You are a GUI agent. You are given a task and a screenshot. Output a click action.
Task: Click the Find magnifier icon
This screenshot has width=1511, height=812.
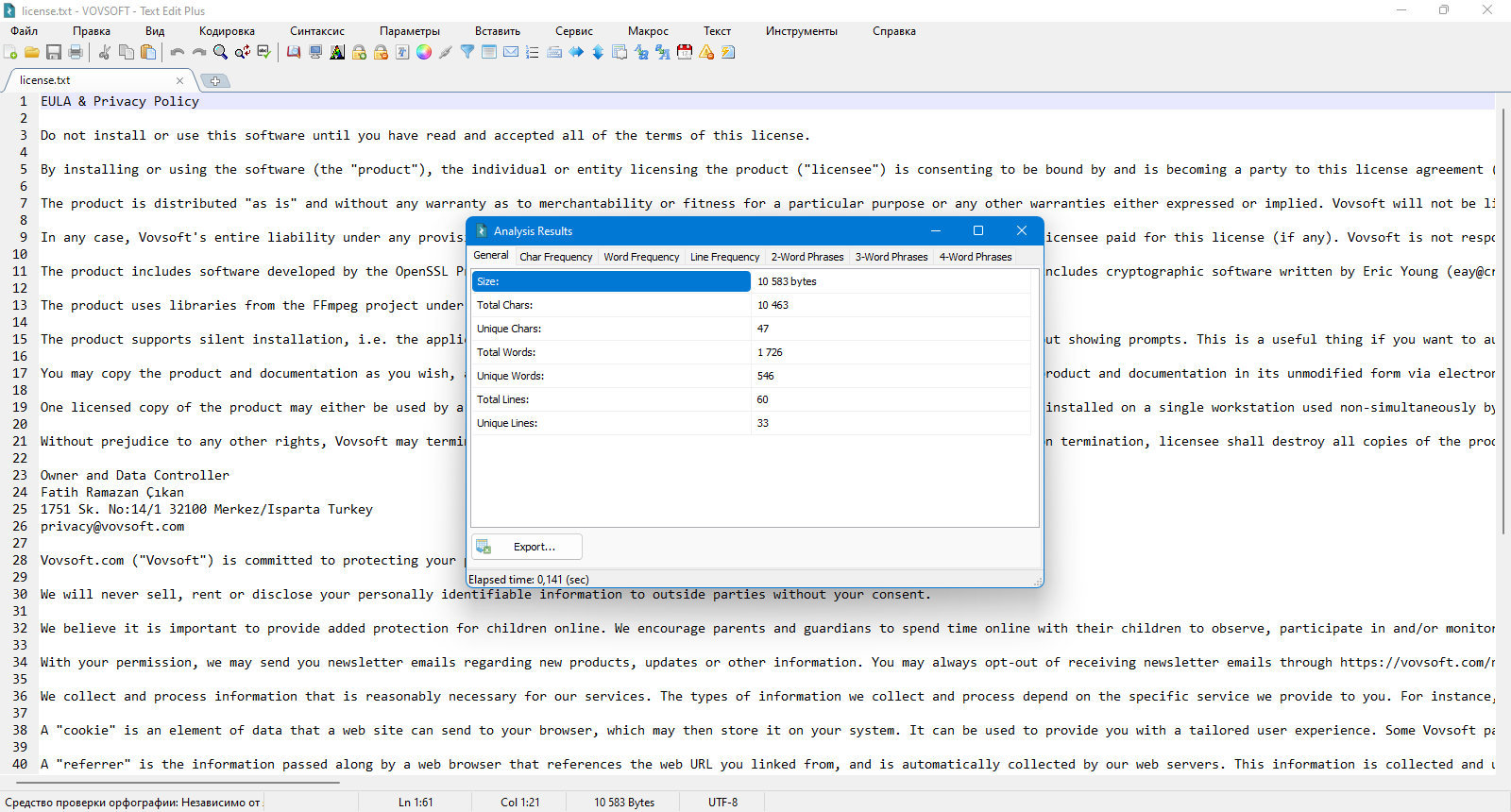220,53
